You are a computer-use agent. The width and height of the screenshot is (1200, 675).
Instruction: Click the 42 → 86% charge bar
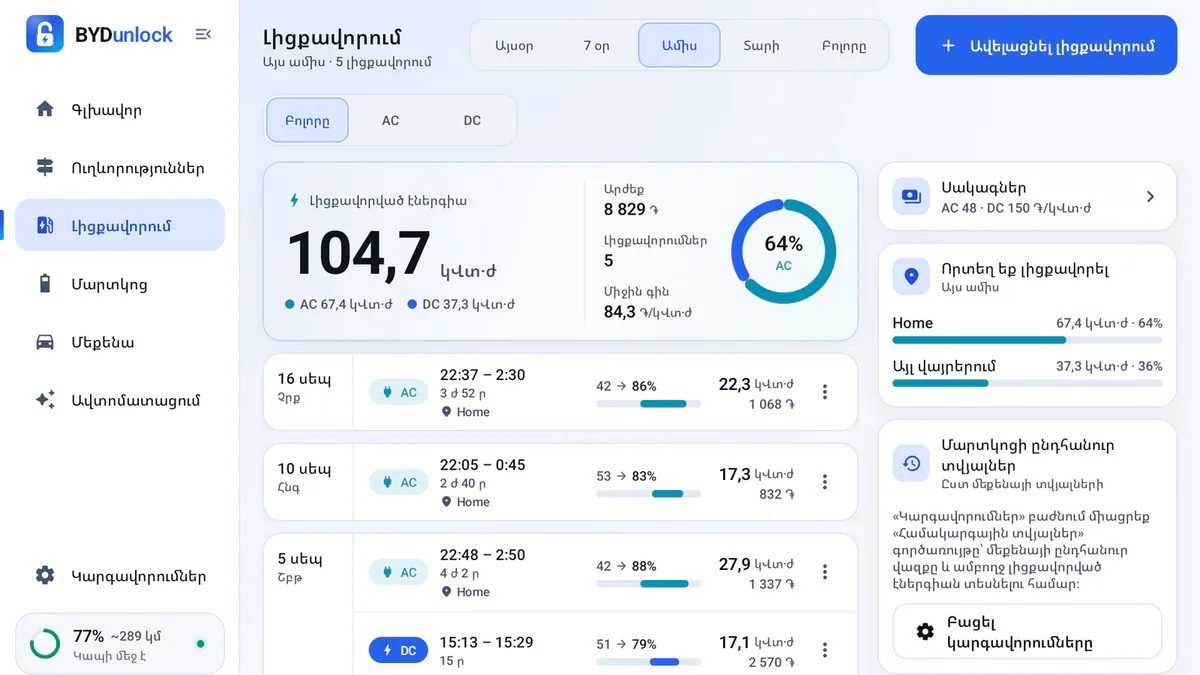click(x=648, y=403)
